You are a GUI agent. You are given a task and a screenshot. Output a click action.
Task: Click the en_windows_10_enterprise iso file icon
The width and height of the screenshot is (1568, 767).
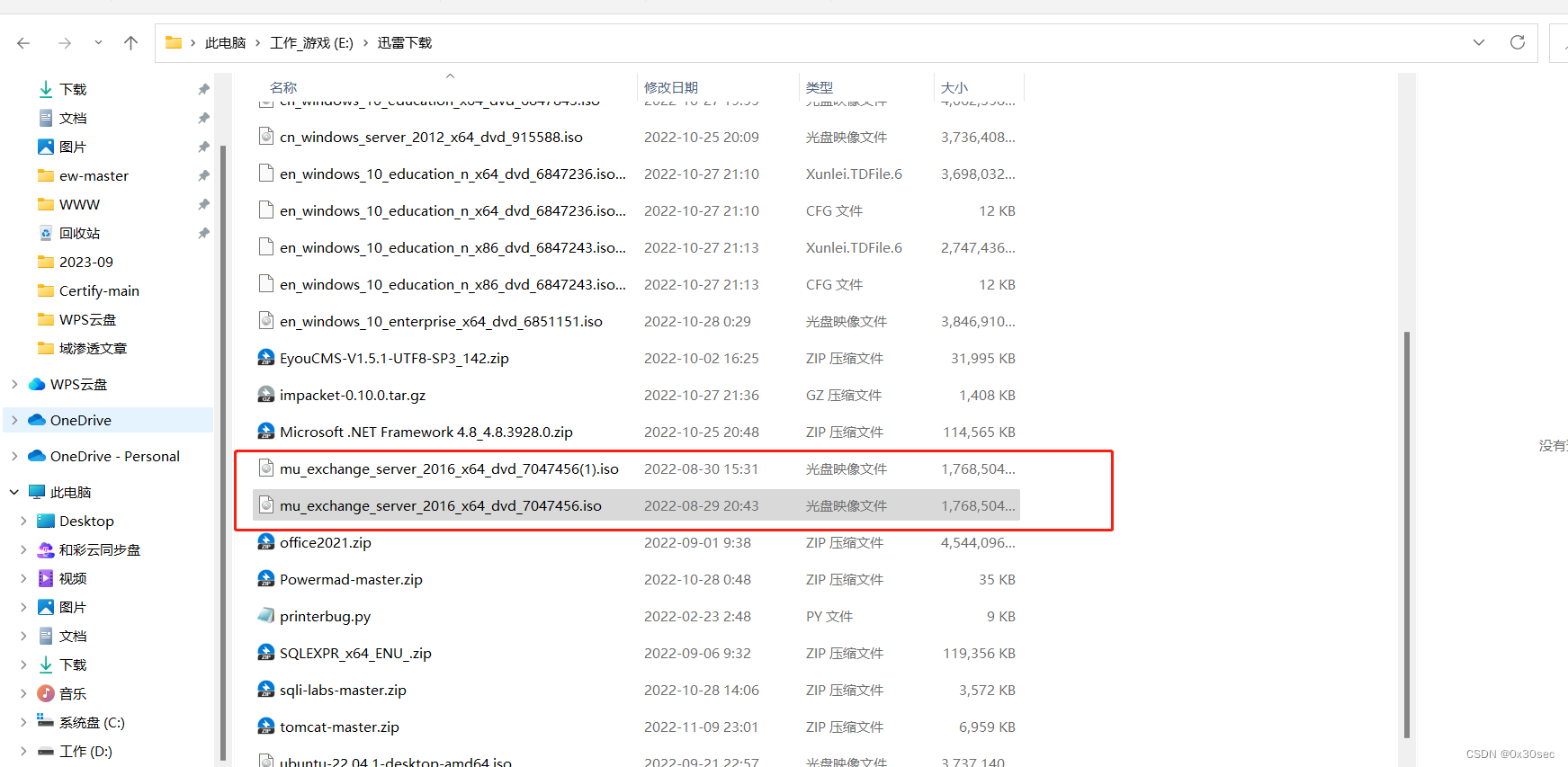pos(266,320)
